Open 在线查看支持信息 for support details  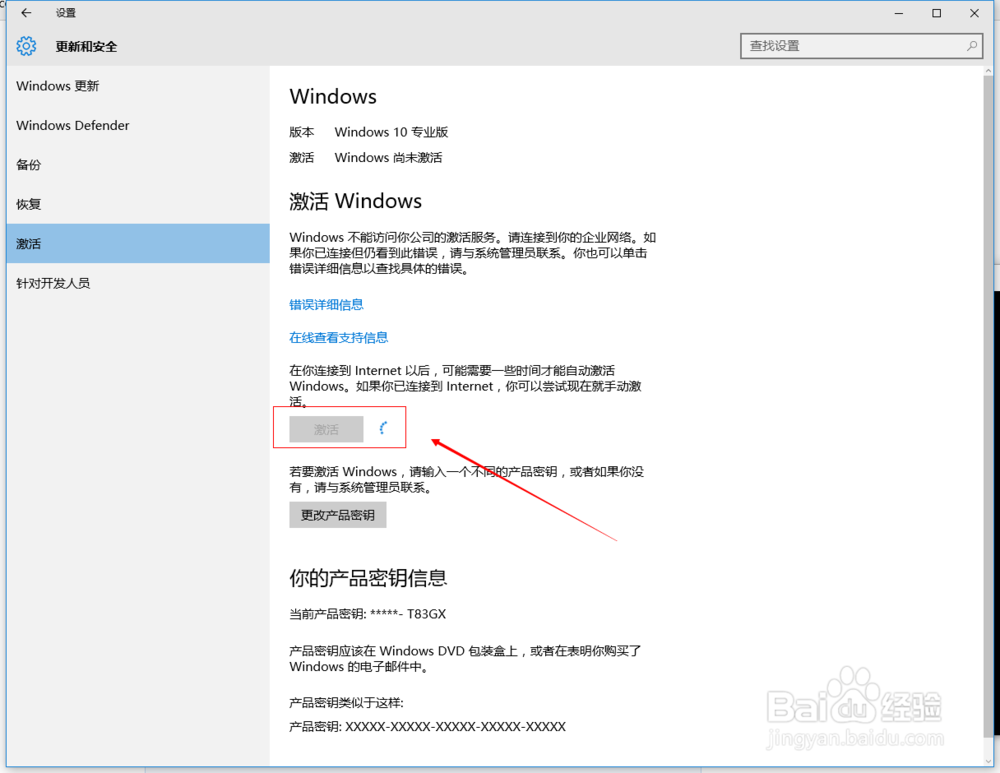click(338, 337)
